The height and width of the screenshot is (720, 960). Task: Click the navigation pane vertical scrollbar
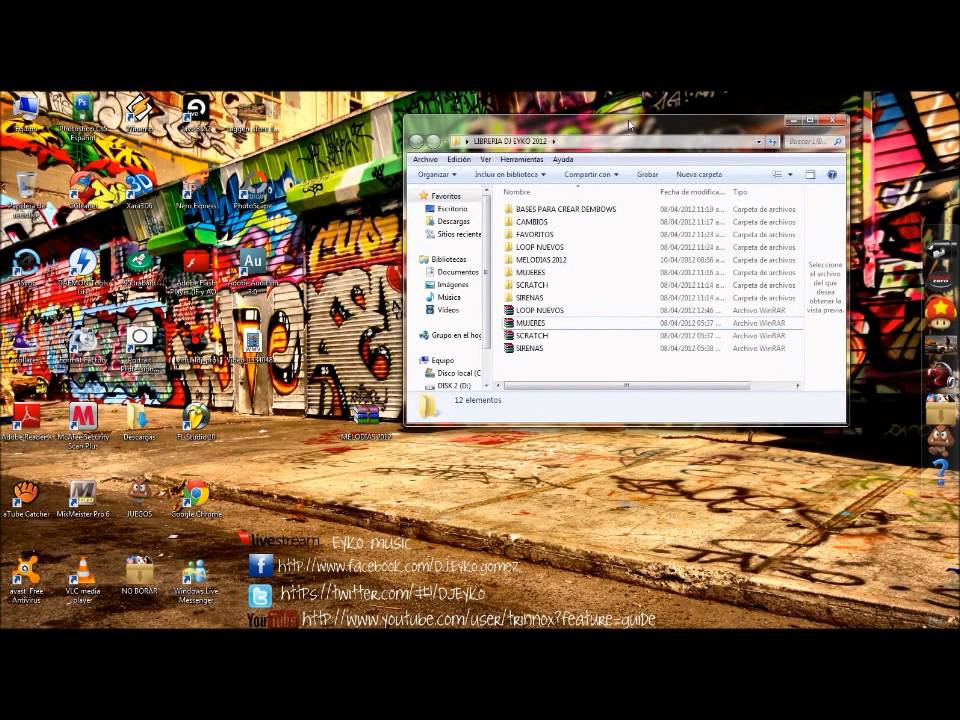(487, 269)
